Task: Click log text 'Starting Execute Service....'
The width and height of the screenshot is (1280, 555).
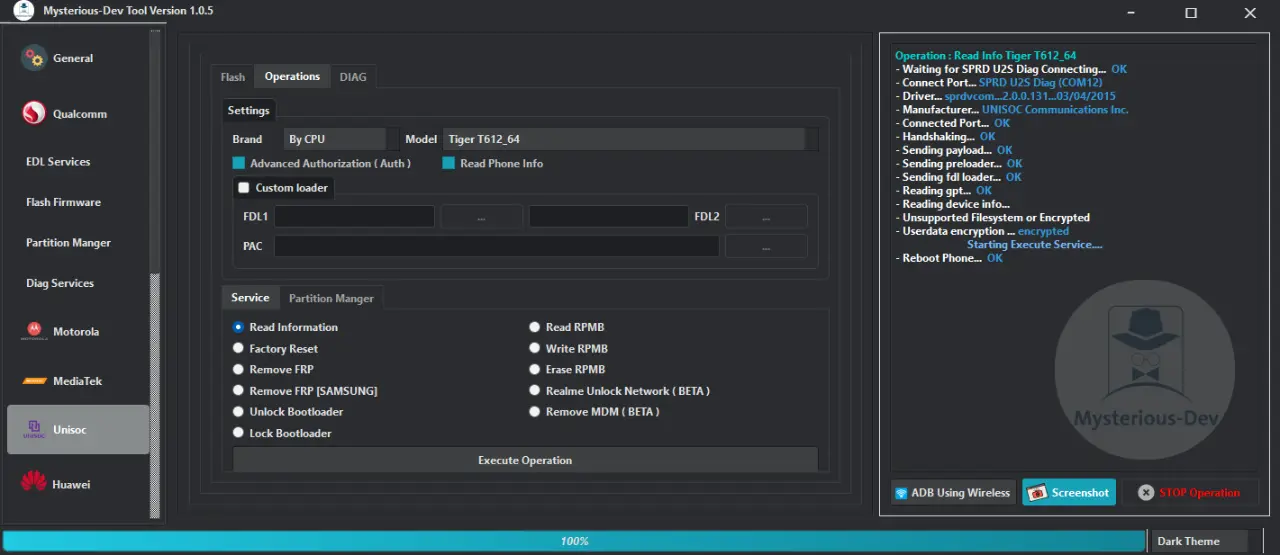Action: point(1035,245)
